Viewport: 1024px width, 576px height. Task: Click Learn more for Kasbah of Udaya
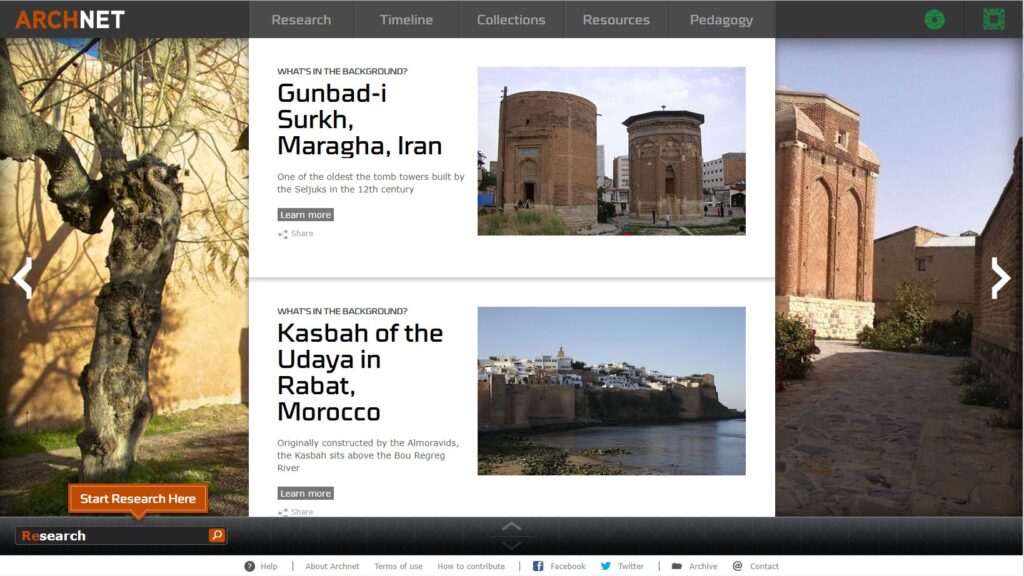[305, 493]
